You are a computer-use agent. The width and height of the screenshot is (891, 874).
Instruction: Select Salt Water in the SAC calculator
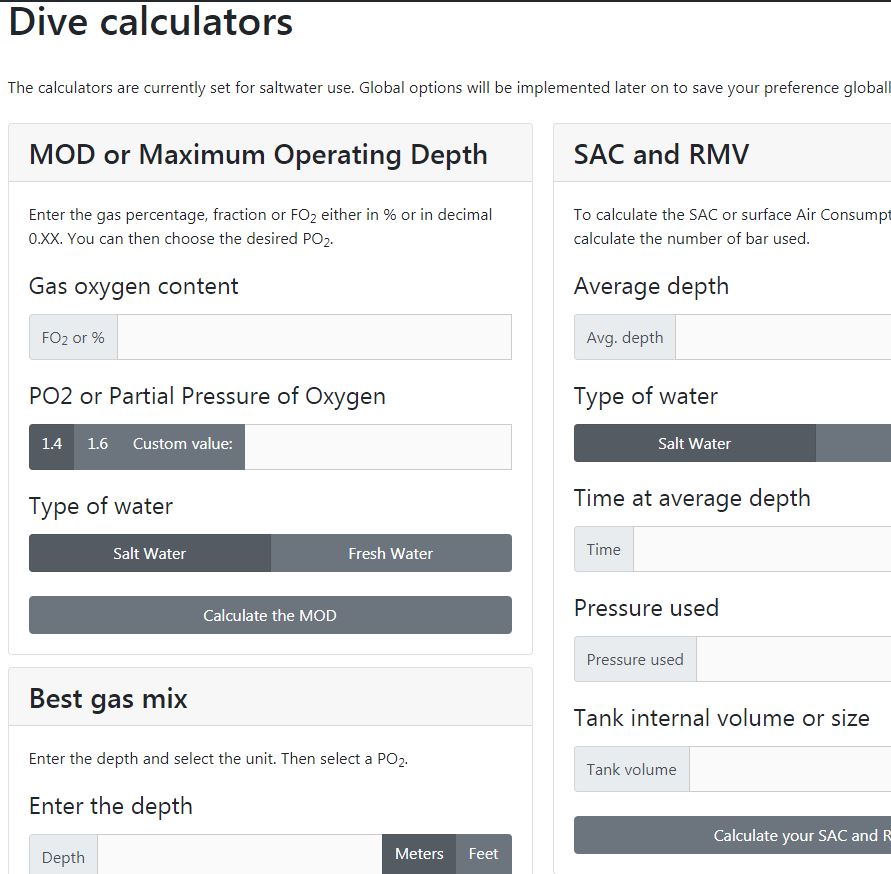[695, 442]
